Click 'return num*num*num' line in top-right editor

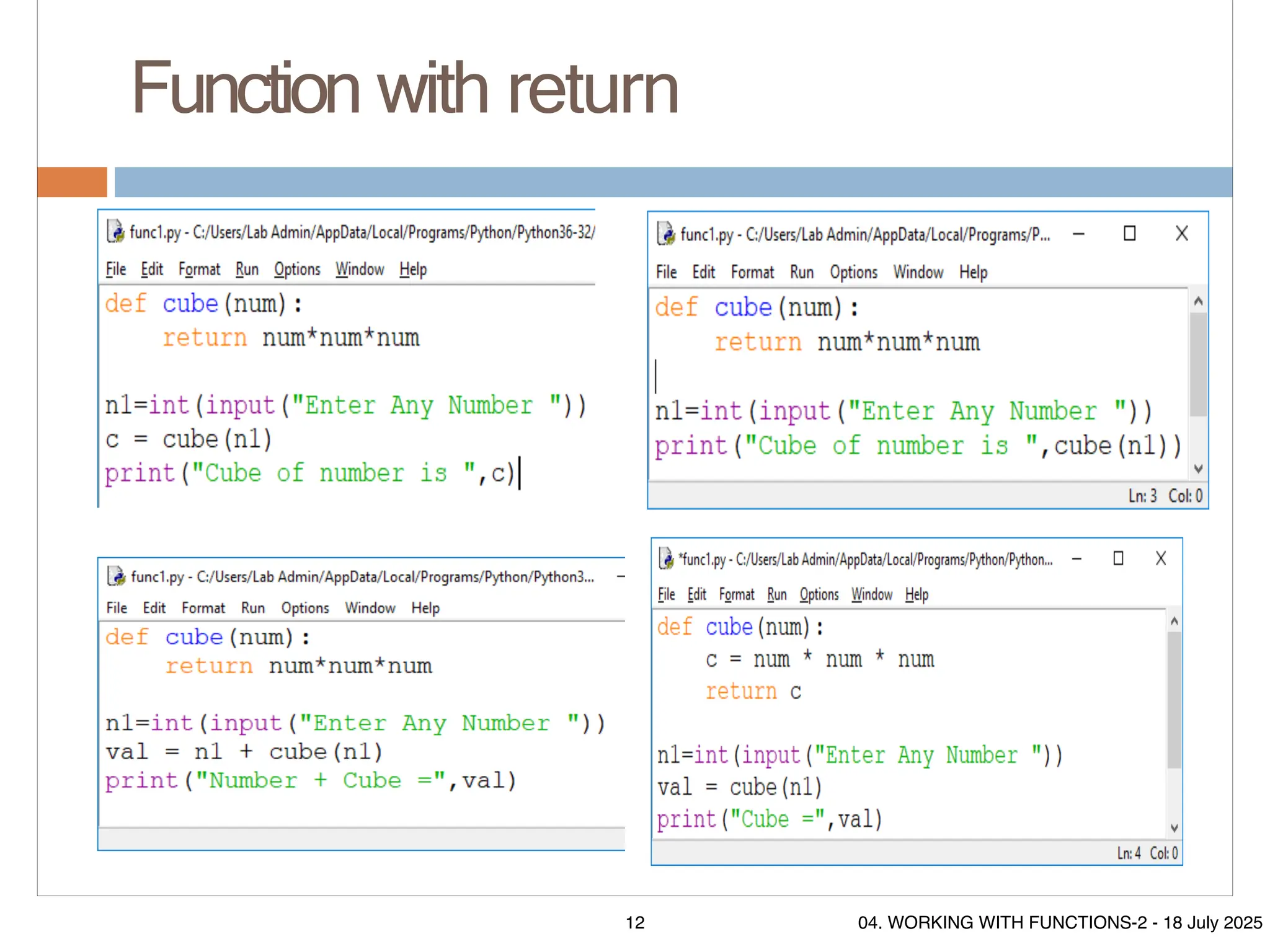coord(847,342)
